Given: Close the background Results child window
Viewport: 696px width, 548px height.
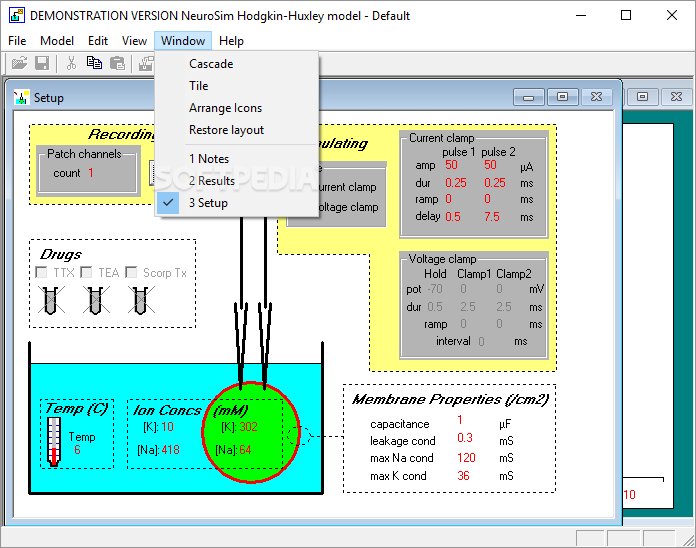Looking at the screenshot, I should (676, 97).
